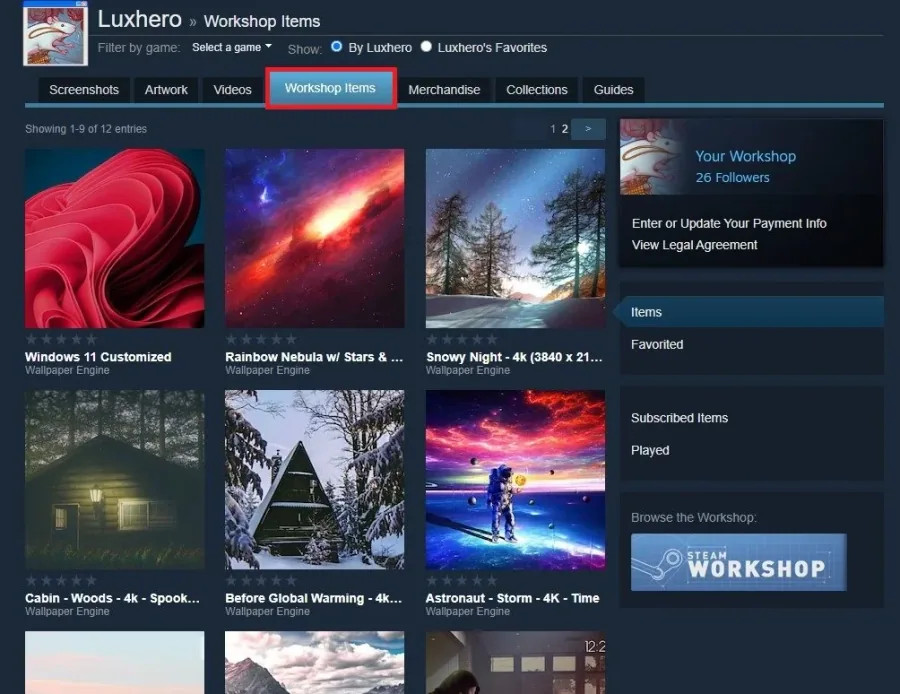Select the By Luxhero radio button
Image resolution: width=900 pixels, height=694 pixels.
[x=336, y=46]
